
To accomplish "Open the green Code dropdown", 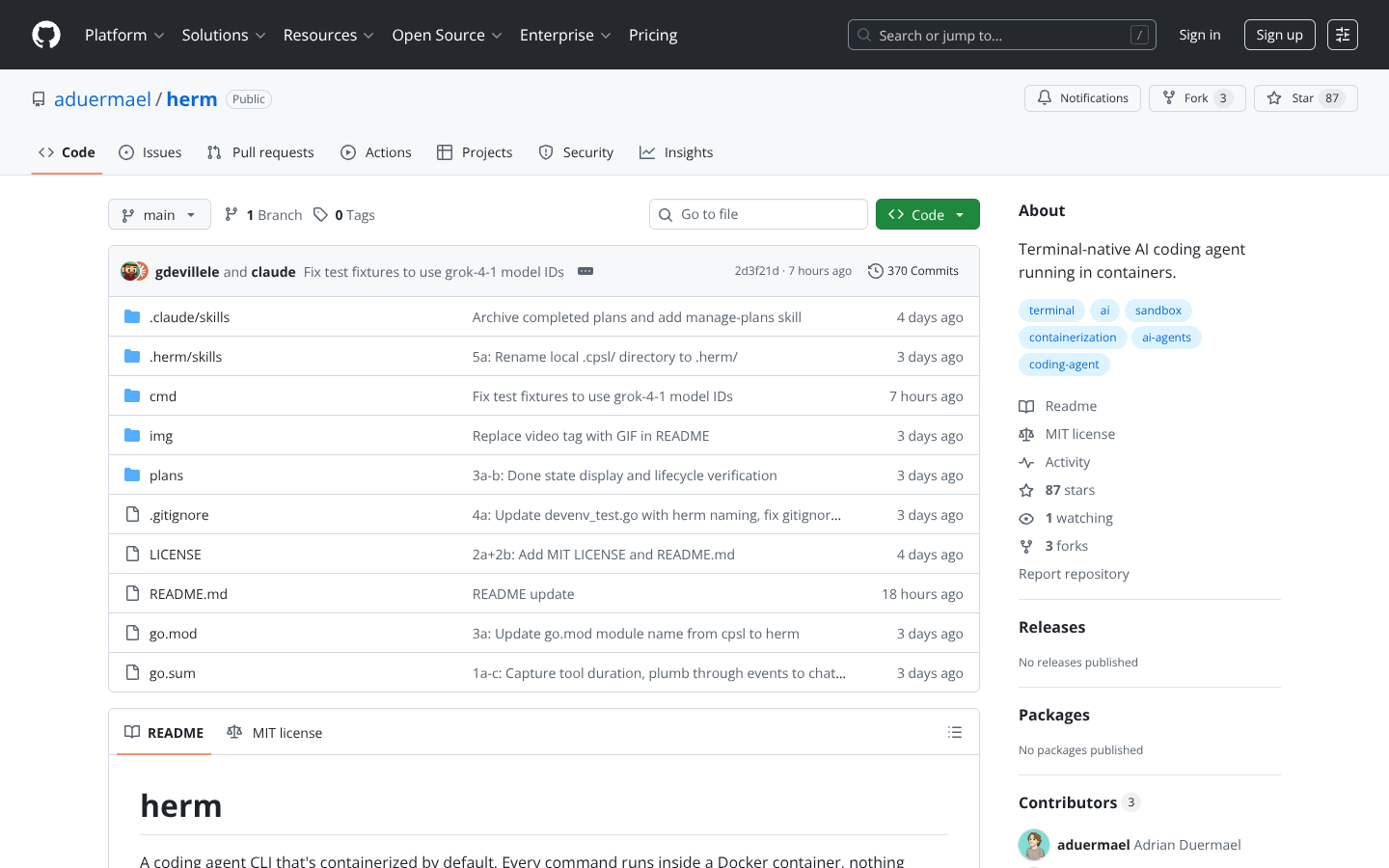I will pyautogui.click(x=927, y=214).
